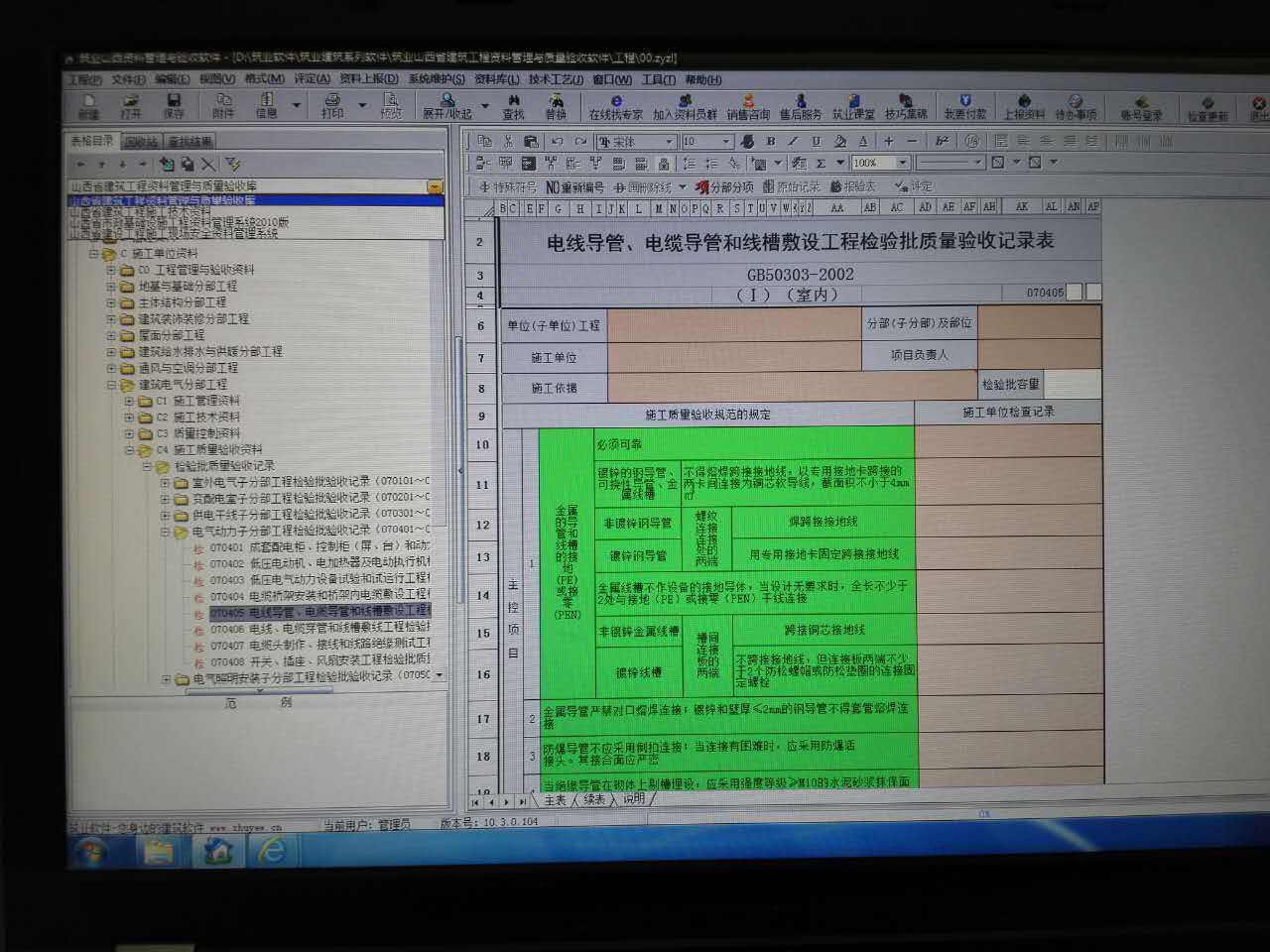Viewport: 1270px width, 952px height.
Task: Switch to the 续表 sheet tab
Action: (x=593, y=799)
